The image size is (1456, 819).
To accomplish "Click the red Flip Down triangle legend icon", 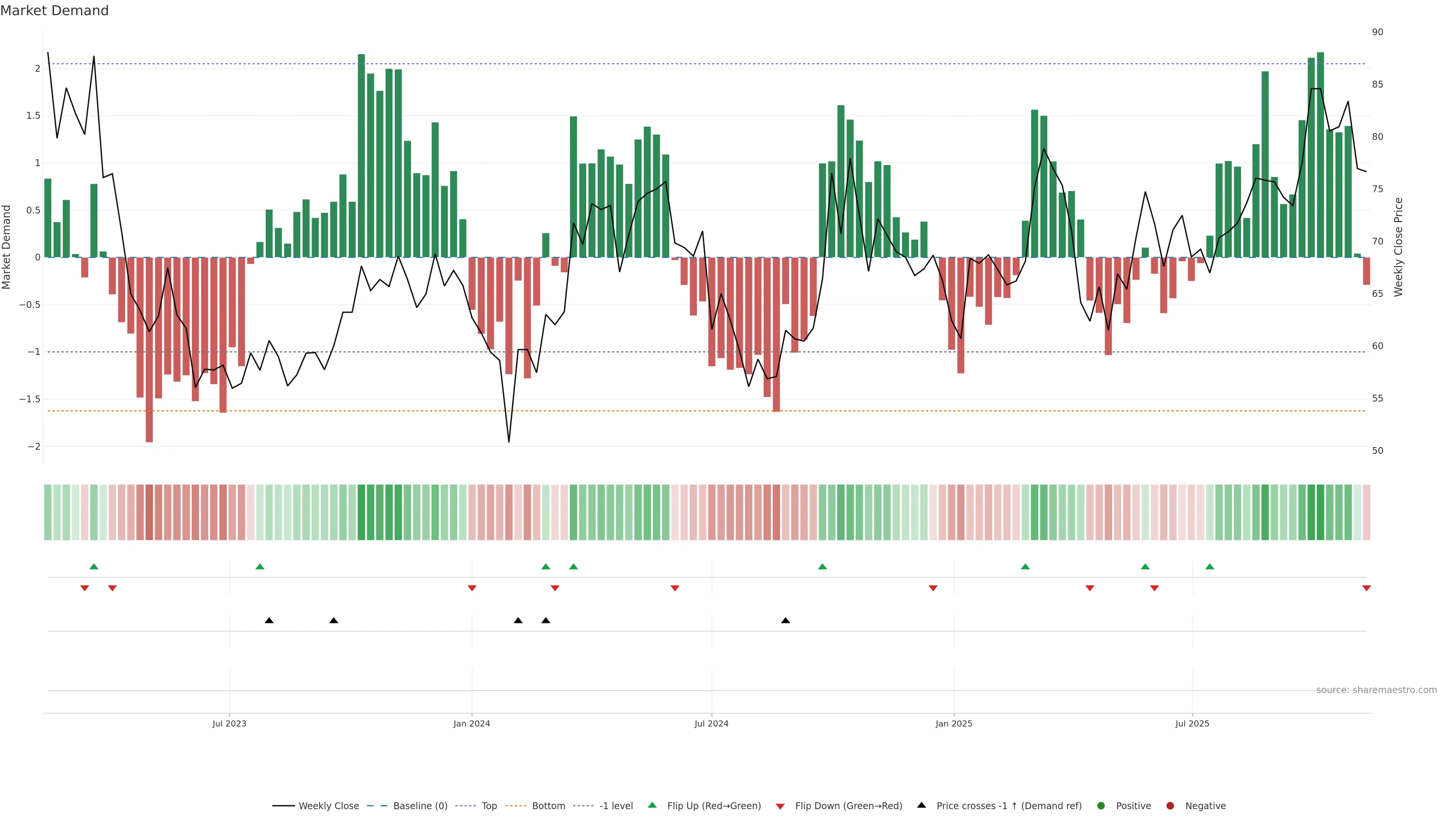I will click(x=780, y=806).
